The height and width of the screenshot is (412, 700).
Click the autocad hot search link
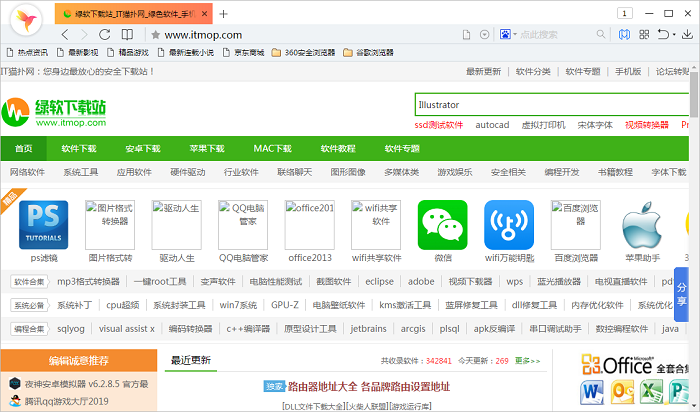tap(492, 125)
